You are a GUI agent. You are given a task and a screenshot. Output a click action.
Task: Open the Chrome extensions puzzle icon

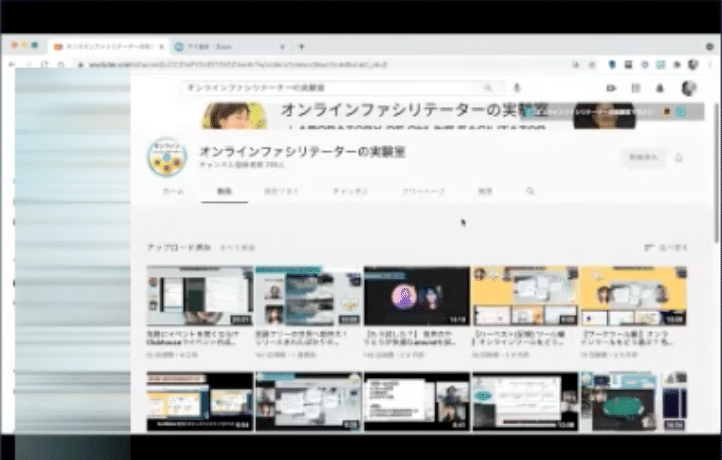click(677, 65)
